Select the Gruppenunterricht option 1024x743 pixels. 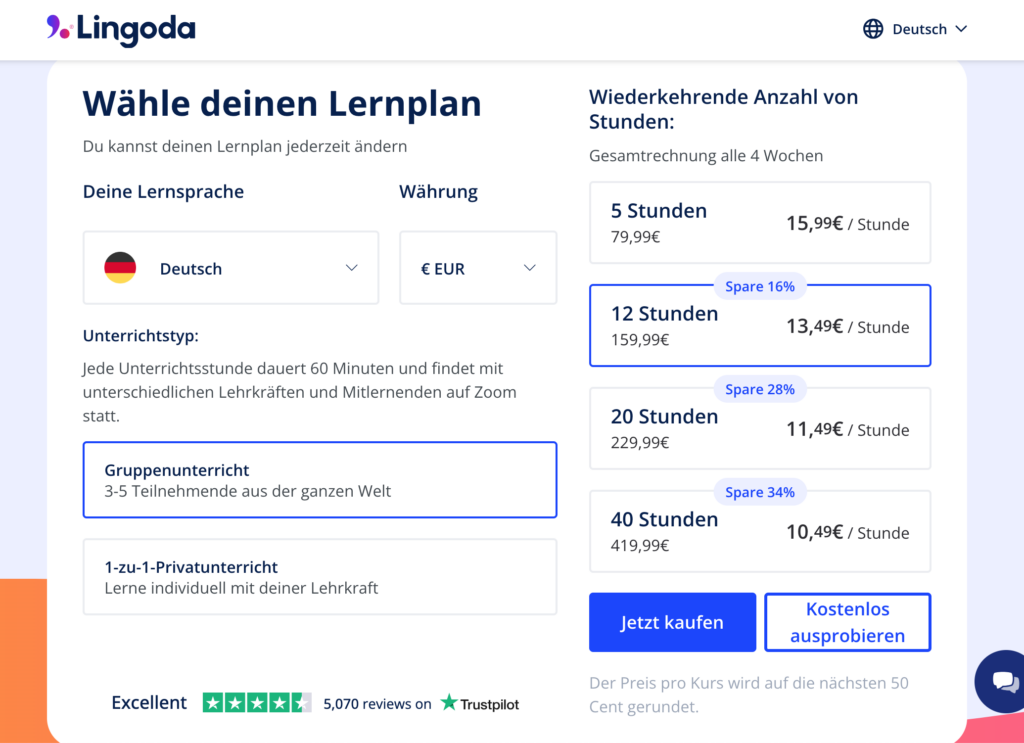[x=319, y=480]
